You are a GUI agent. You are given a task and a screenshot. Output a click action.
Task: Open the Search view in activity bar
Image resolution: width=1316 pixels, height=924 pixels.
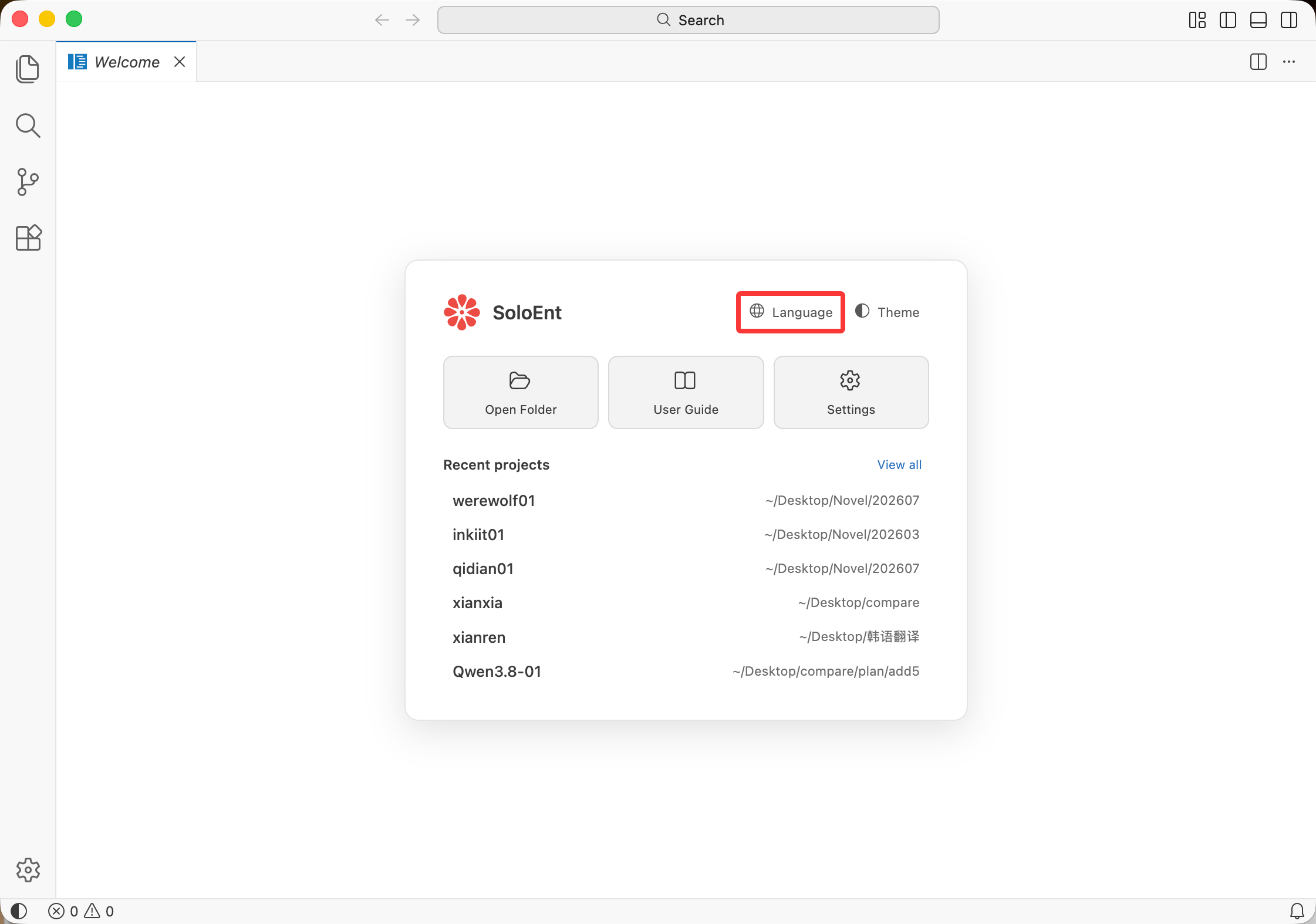(x=28, y=126)
